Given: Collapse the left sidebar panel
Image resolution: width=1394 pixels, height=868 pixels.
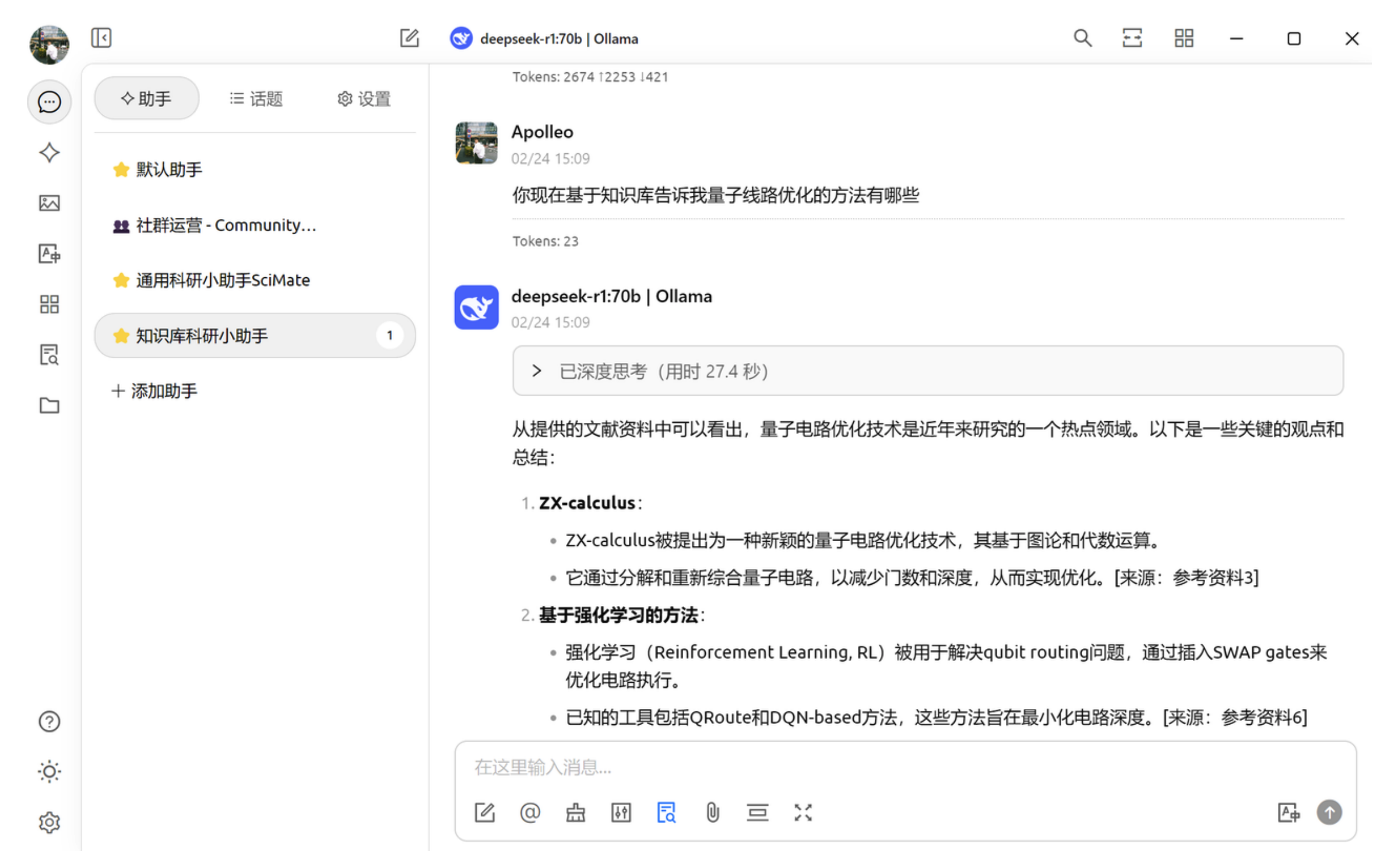Looking at the screenshot, I should pyautogui.click(x=101, y=37).
